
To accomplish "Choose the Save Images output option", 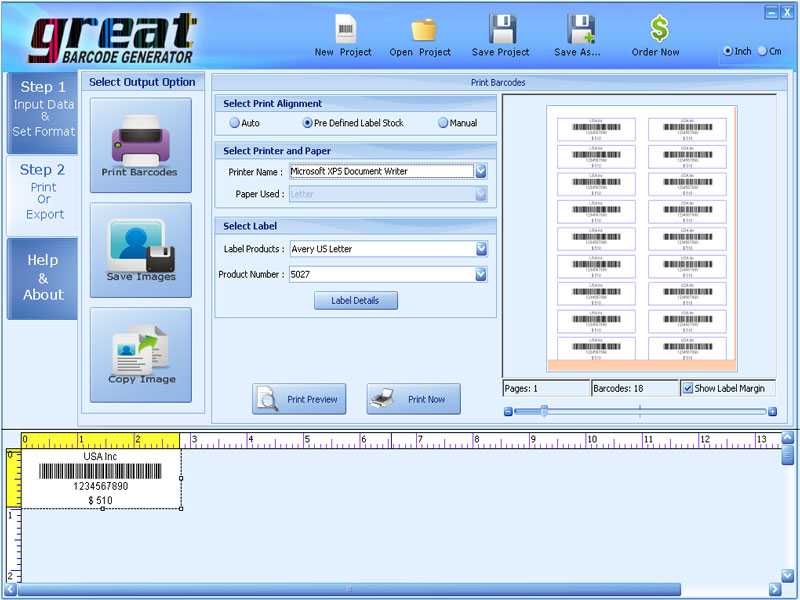I will click(140, 250).
